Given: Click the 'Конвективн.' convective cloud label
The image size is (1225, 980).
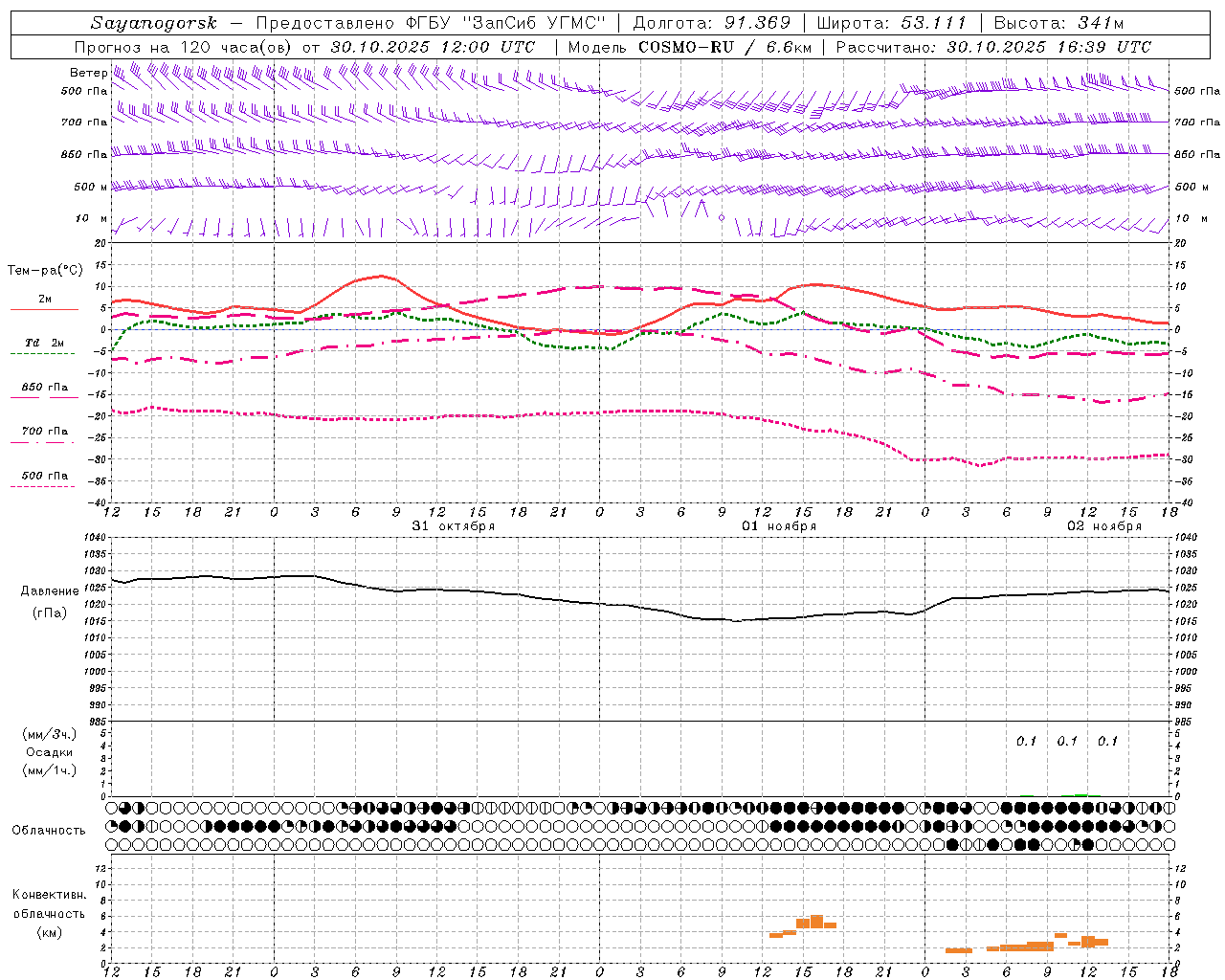Looking at the screenshot, I should (x=49, y=895).
